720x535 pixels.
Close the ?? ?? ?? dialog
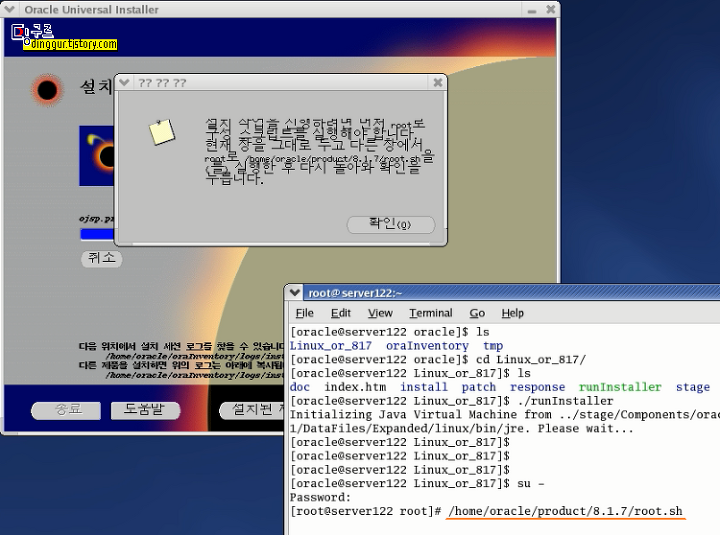(x=438, y=83)
